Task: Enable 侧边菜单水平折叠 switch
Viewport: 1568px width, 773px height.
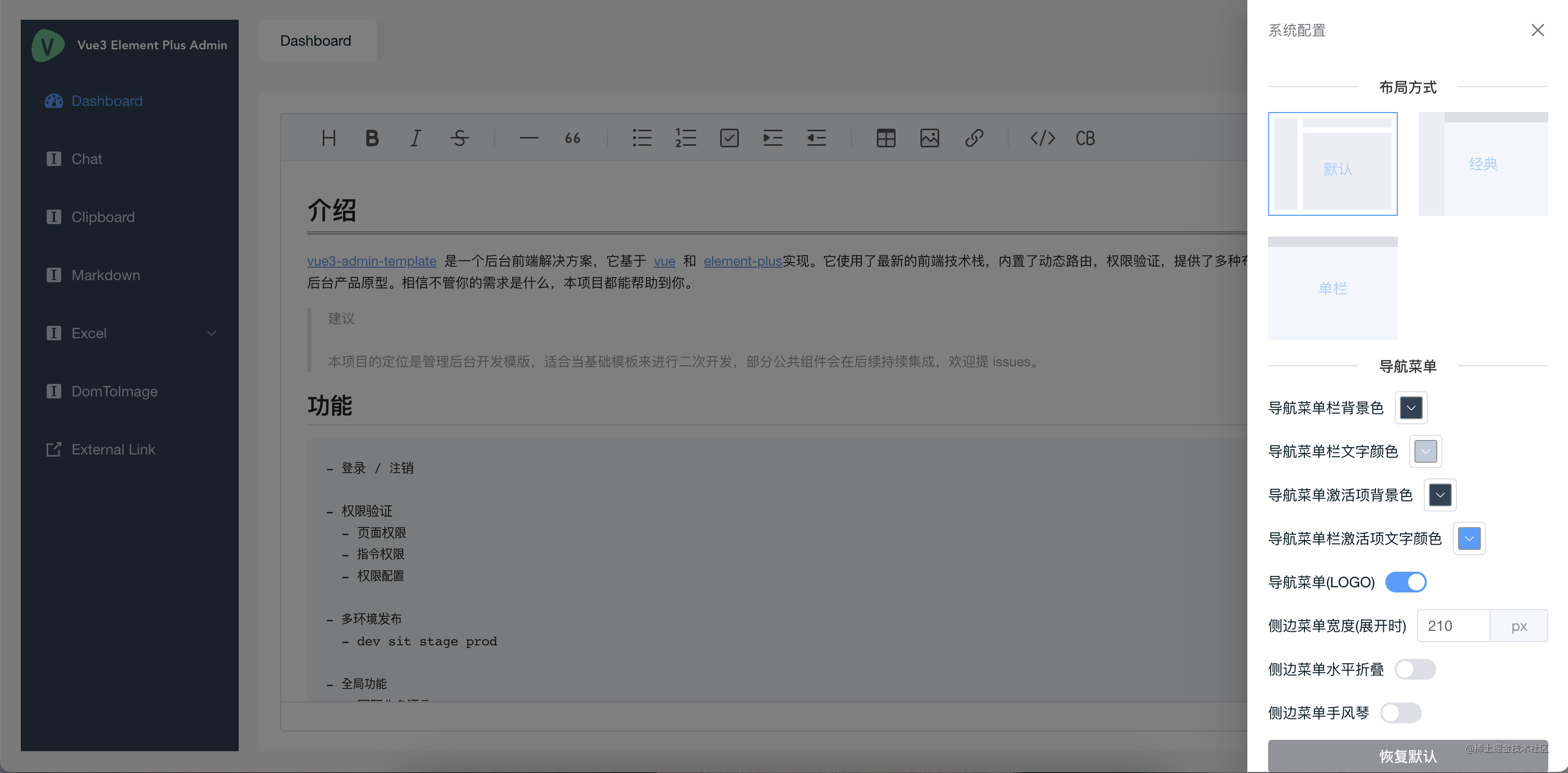Action: tap(1415, 669)
